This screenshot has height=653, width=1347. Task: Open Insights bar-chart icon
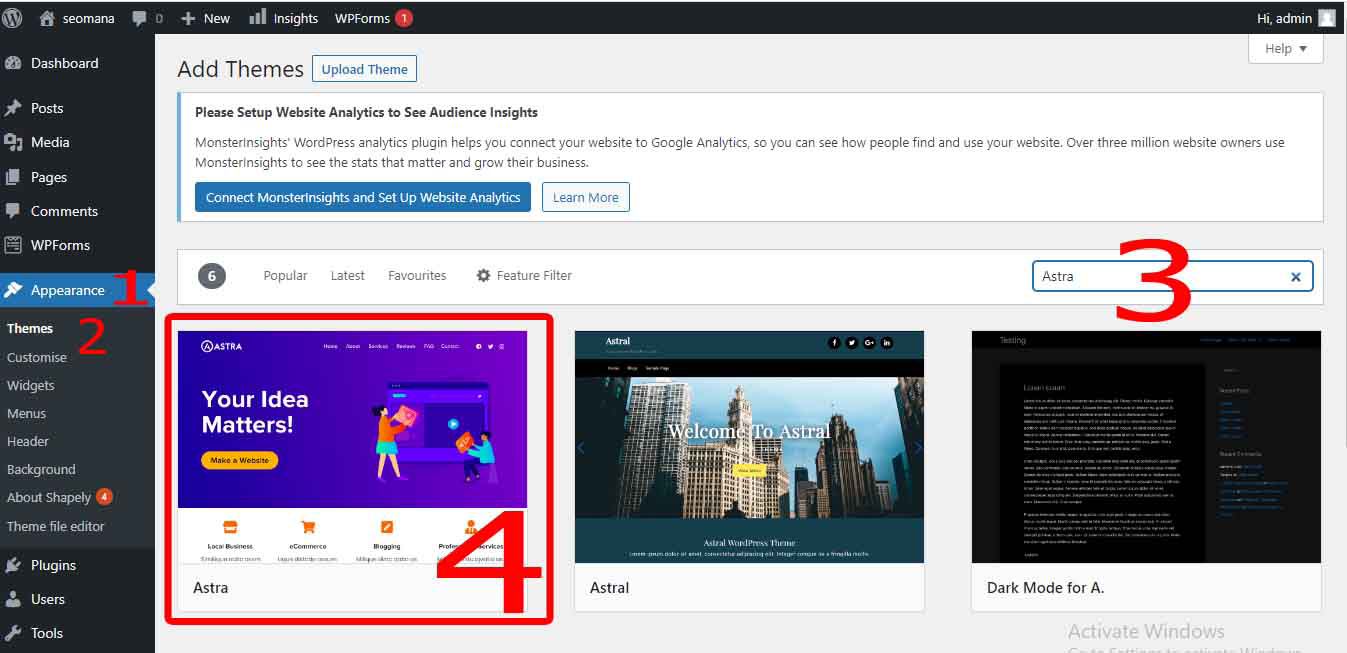tap(257, 17)
